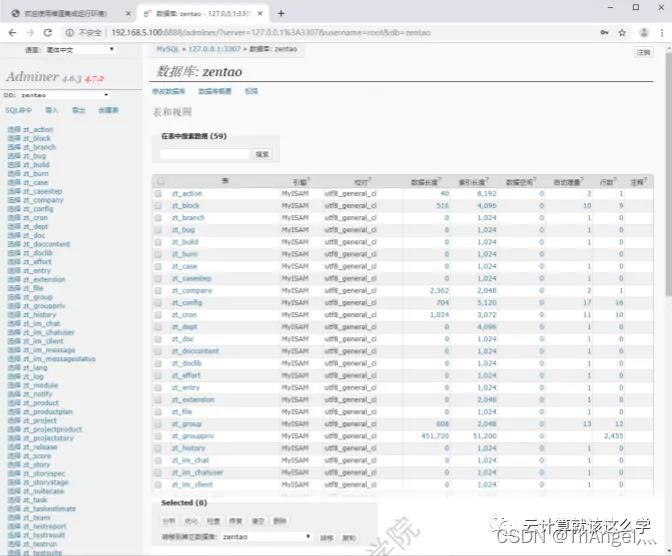The height and width of the screenshot is (556, 672).
Task: Select zt_bug in the sidebar list
Action: point(35,156)
